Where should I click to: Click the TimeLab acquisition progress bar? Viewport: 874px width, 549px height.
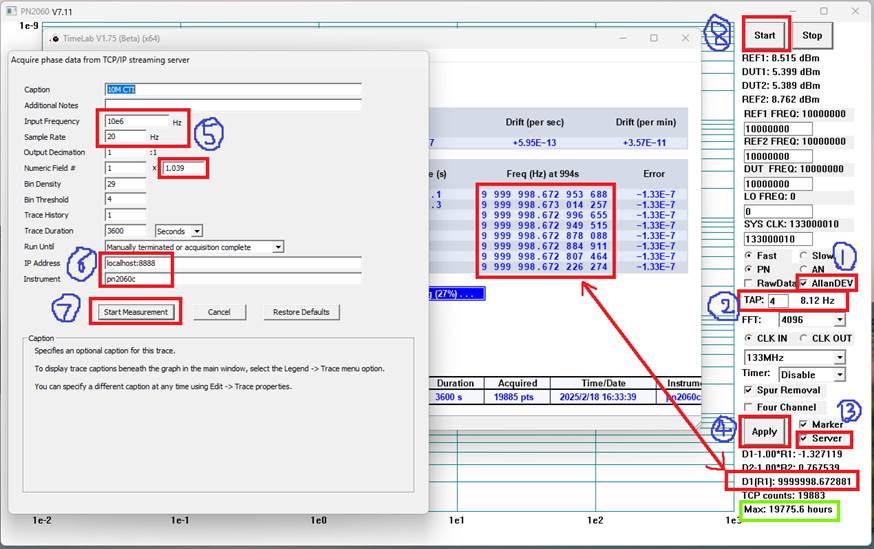(457, 293)
